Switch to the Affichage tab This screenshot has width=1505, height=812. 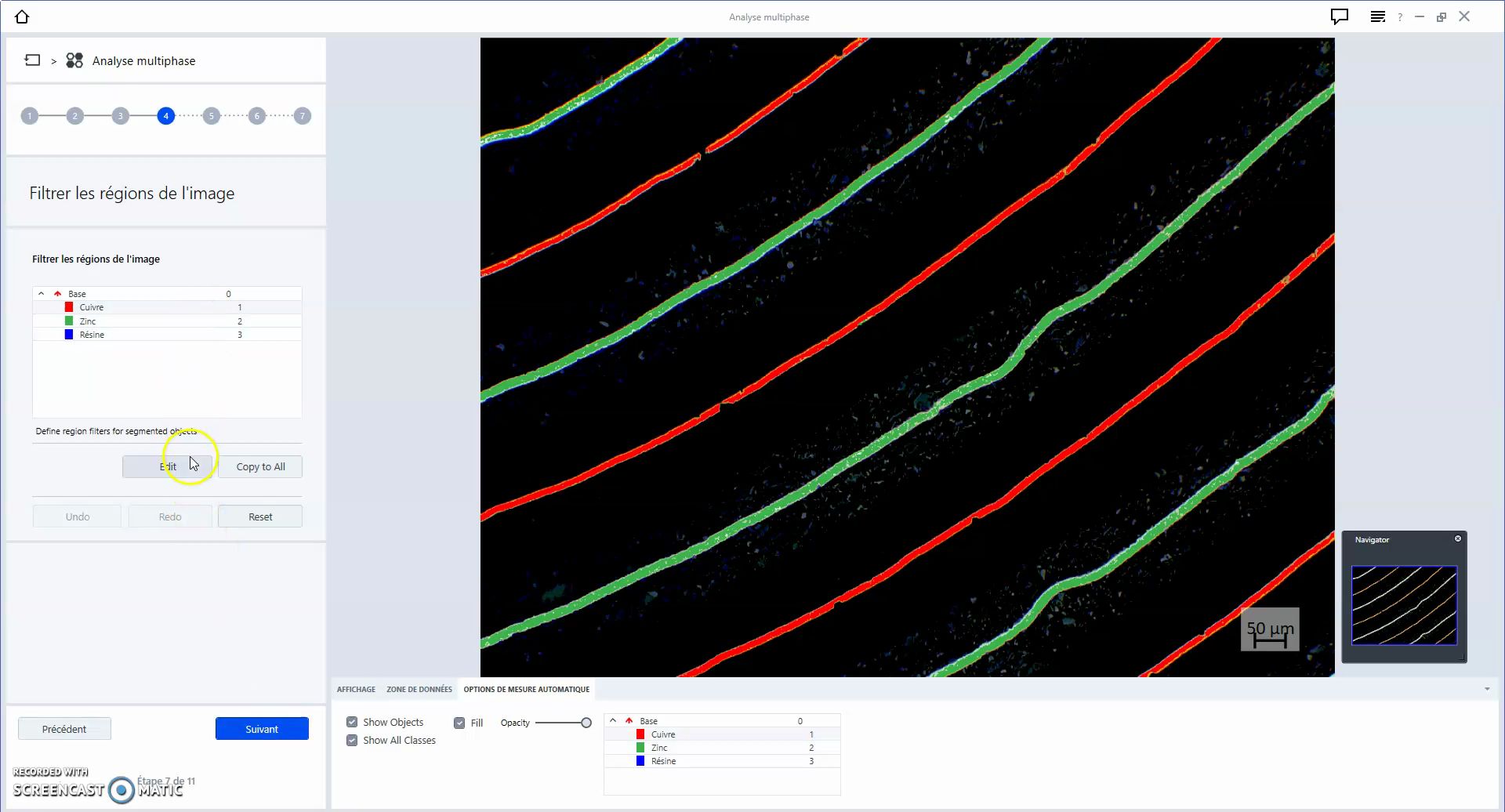click(x=356, y=689)
